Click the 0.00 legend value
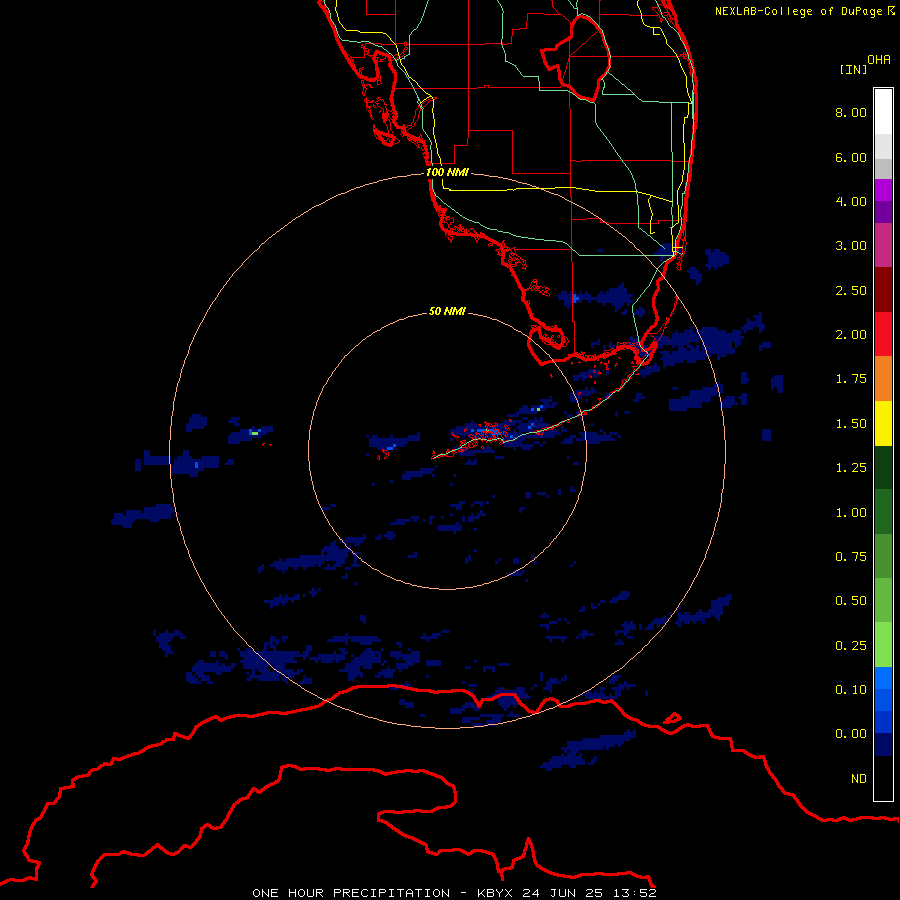The image size is (900, 900). [851, 734]
